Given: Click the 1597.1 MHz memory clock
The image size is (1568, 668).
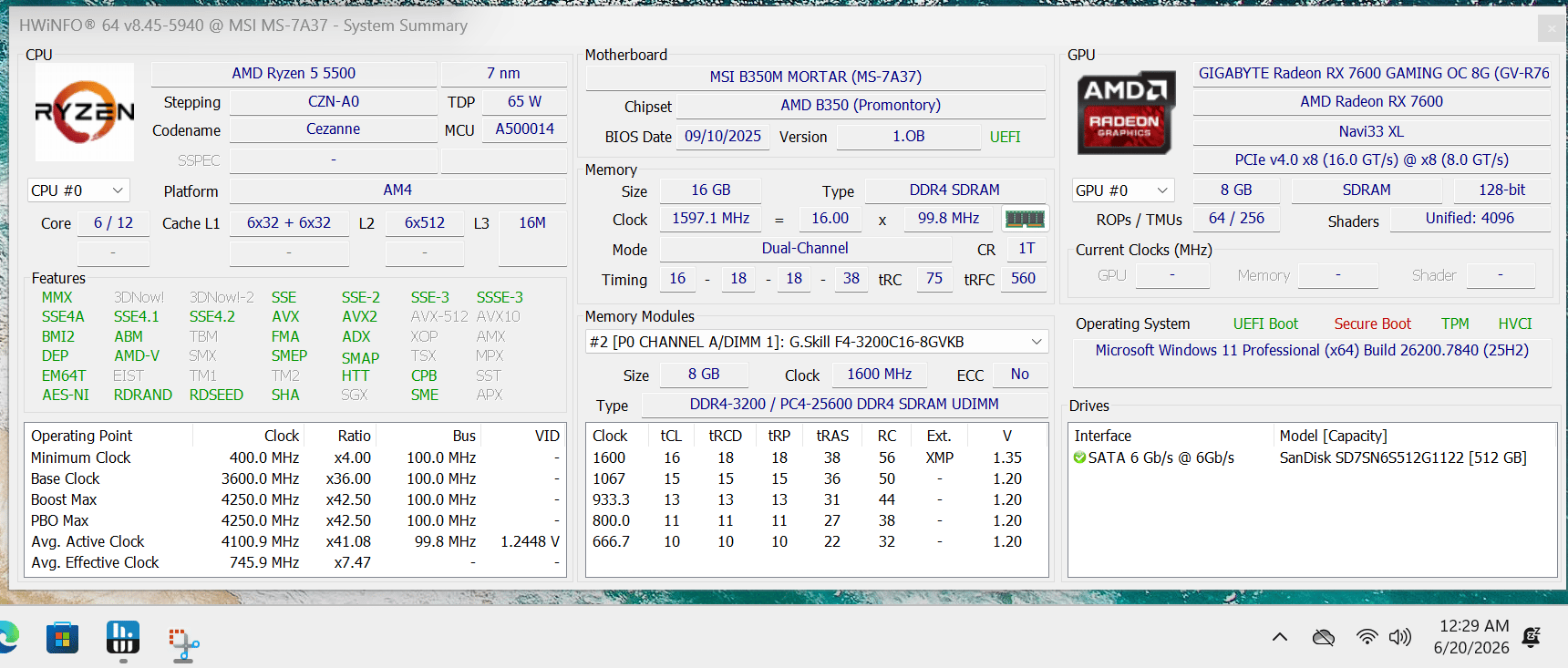Looking at the screenshot, I should point(711,219).
